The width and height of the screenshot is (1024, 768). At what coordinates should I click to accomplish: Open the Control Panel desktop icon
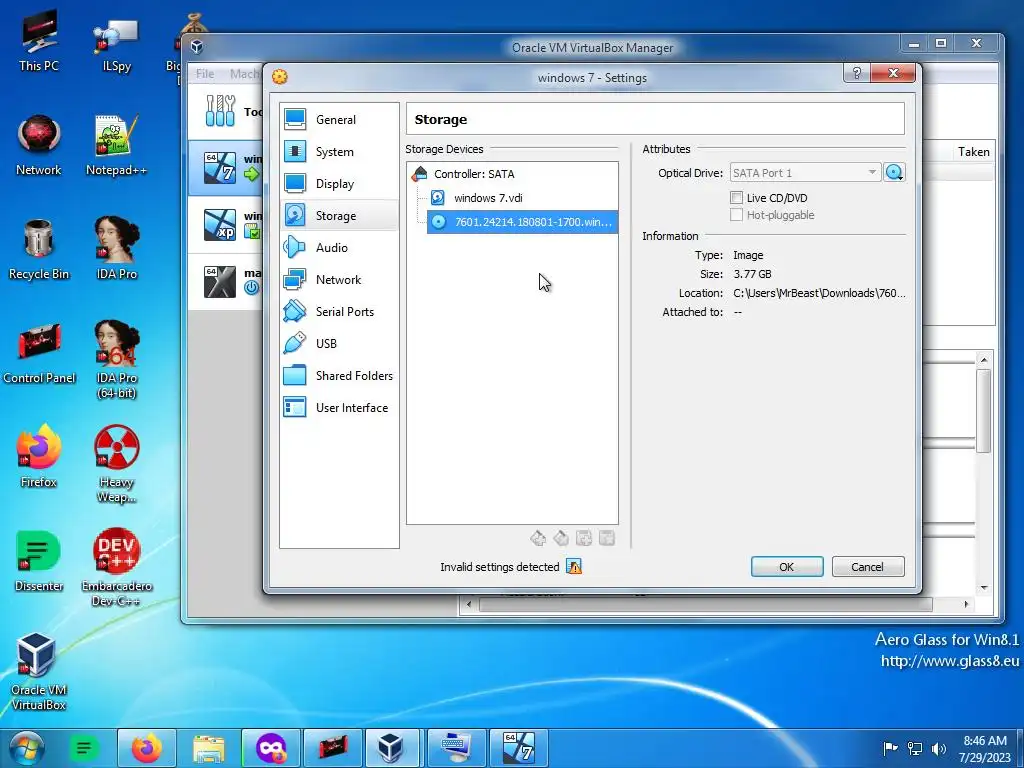click(39, 353)
